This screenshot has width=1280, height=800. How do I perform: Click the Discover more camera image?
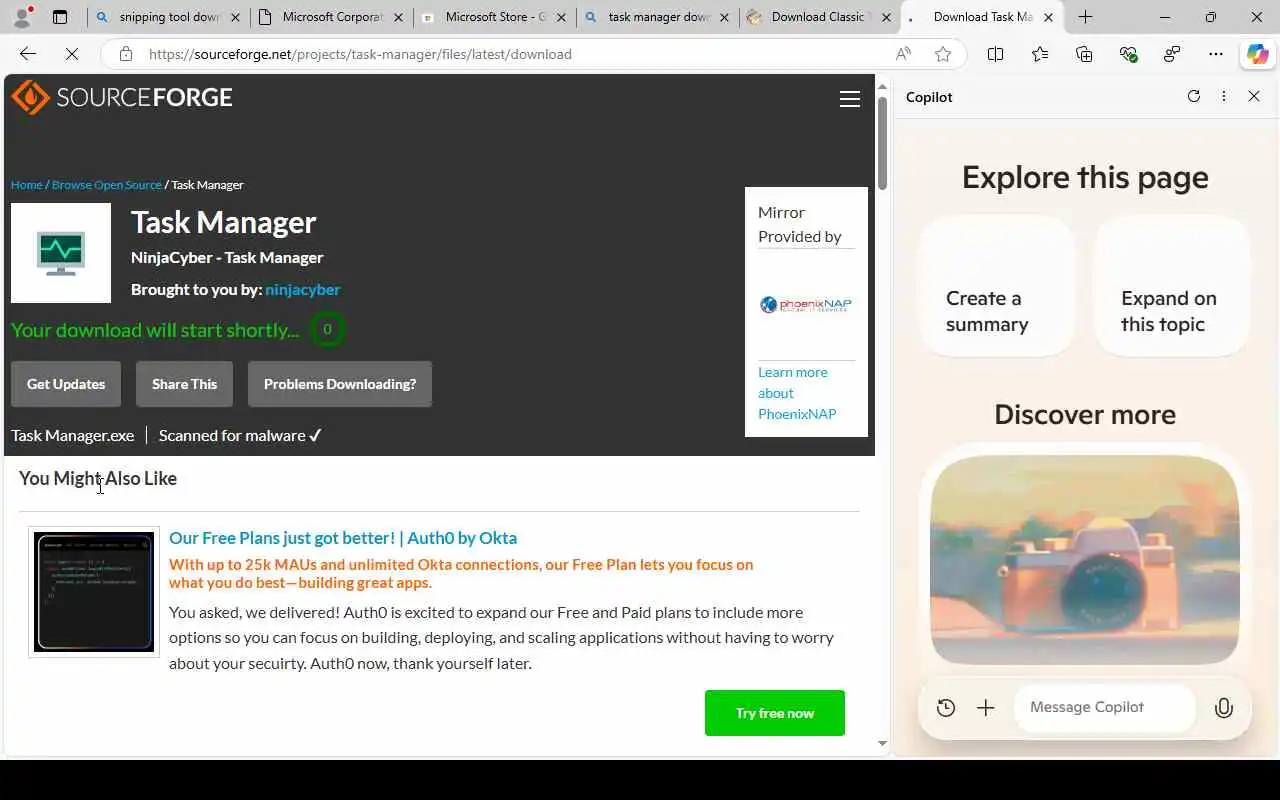1085,560
